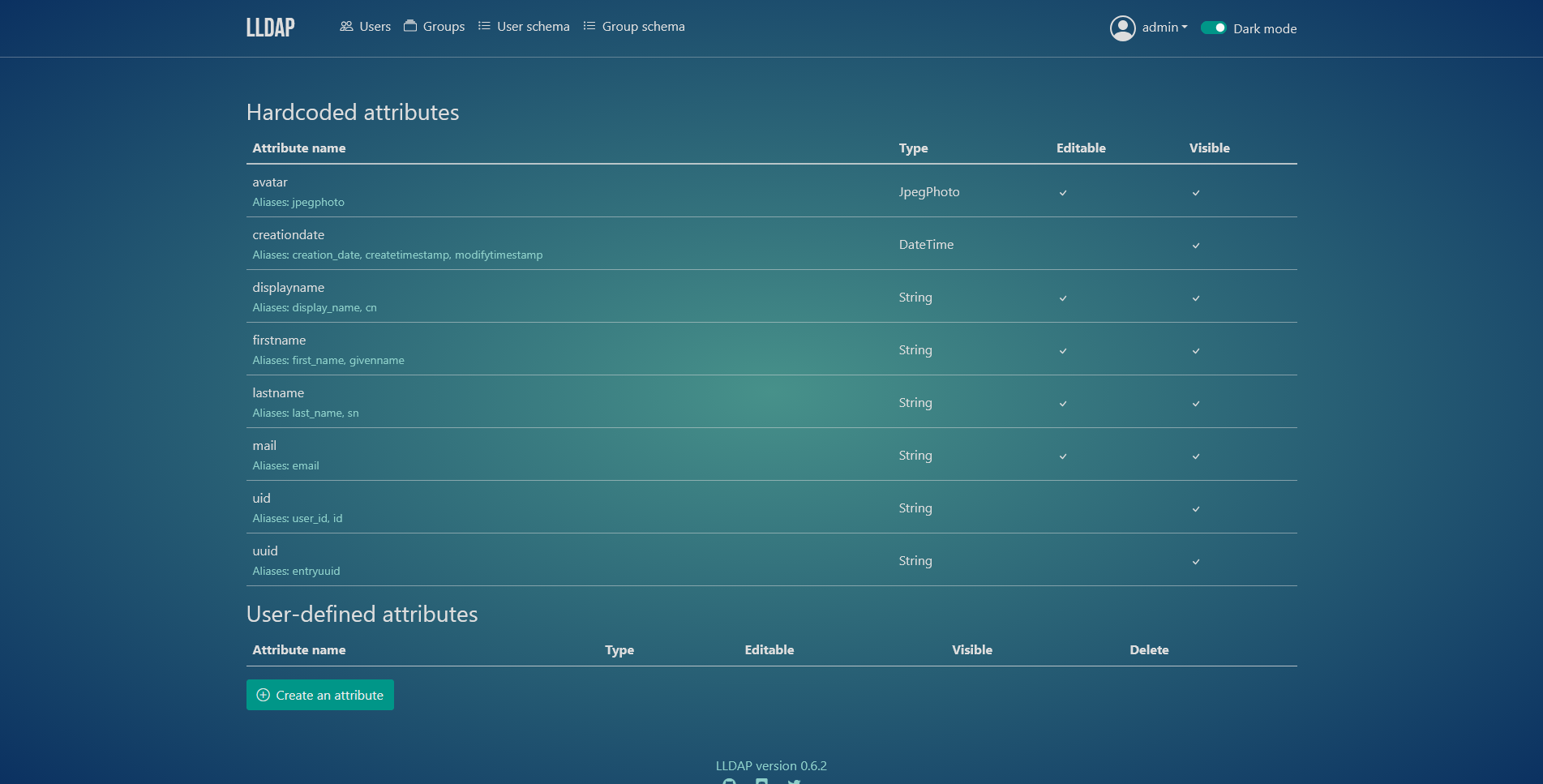Viewport: 1543px width, 784px height.
Task: Select the displayname attribute row
Action: pos(288,288)
